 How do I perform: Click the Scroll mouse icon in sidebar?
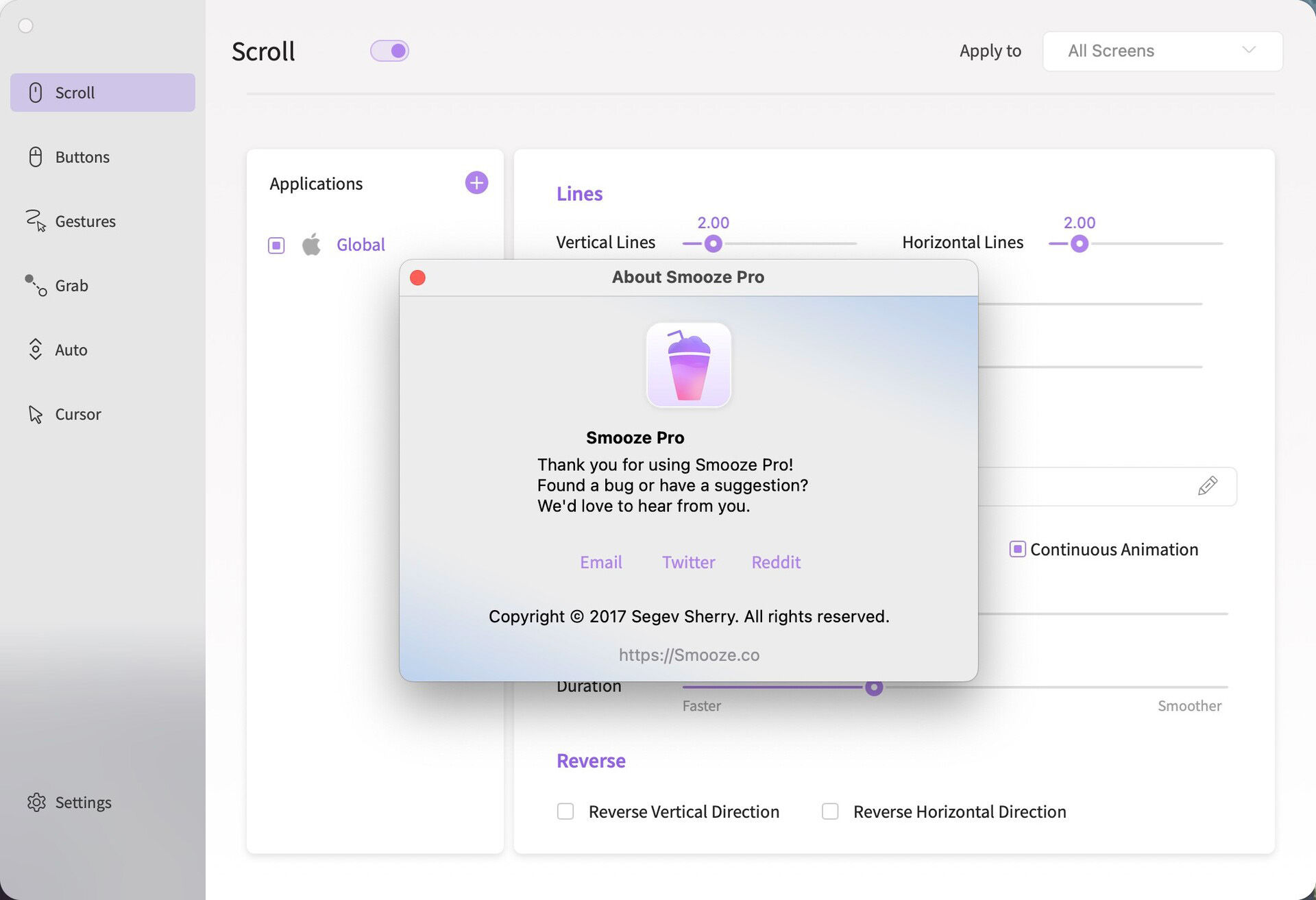(36, 93)
